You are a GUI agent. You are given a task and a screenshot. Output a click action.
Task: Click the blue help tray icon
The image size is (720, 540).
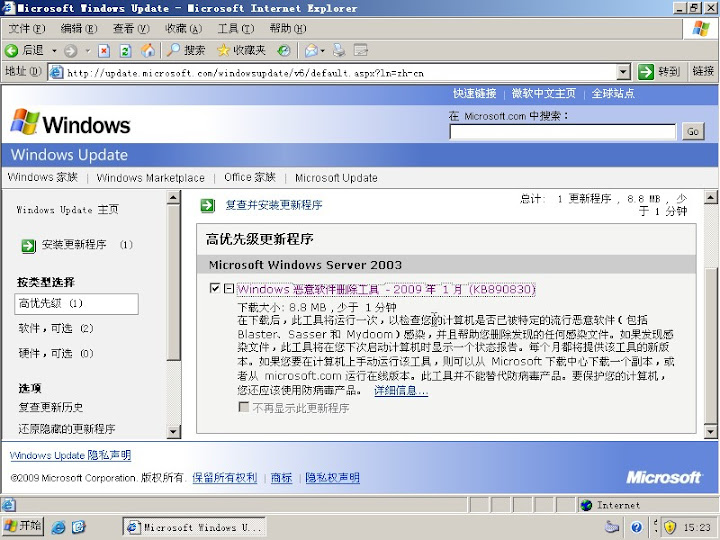click(x=636, y=527)
